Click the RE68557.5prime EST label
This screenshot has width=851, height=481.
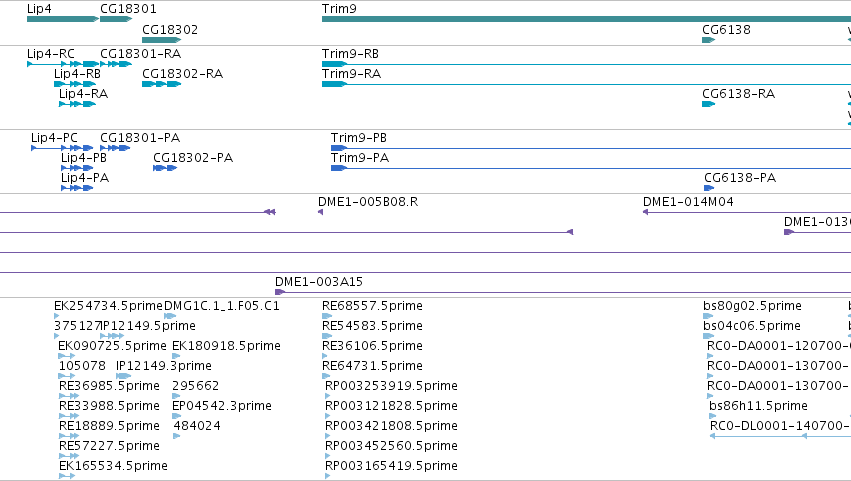(x=372, y=306)
